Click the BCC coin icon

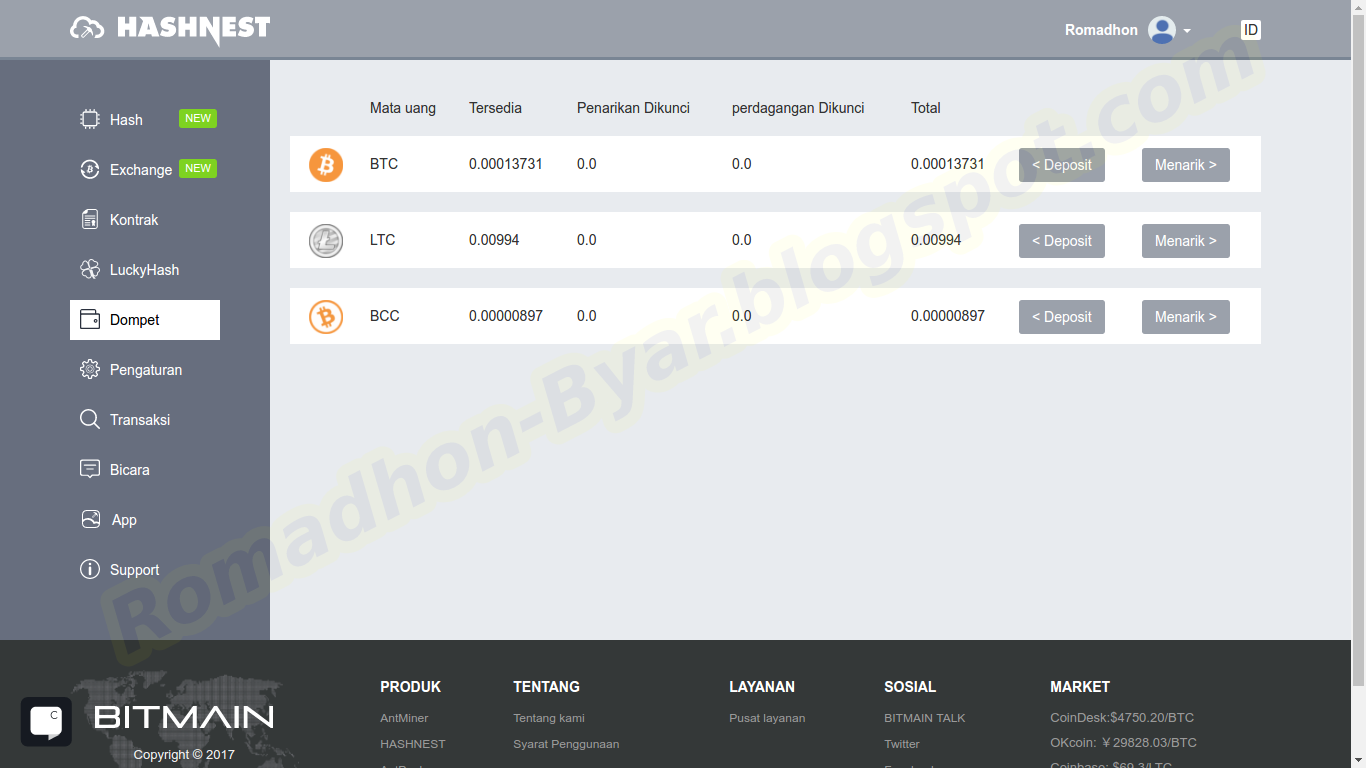326,316
